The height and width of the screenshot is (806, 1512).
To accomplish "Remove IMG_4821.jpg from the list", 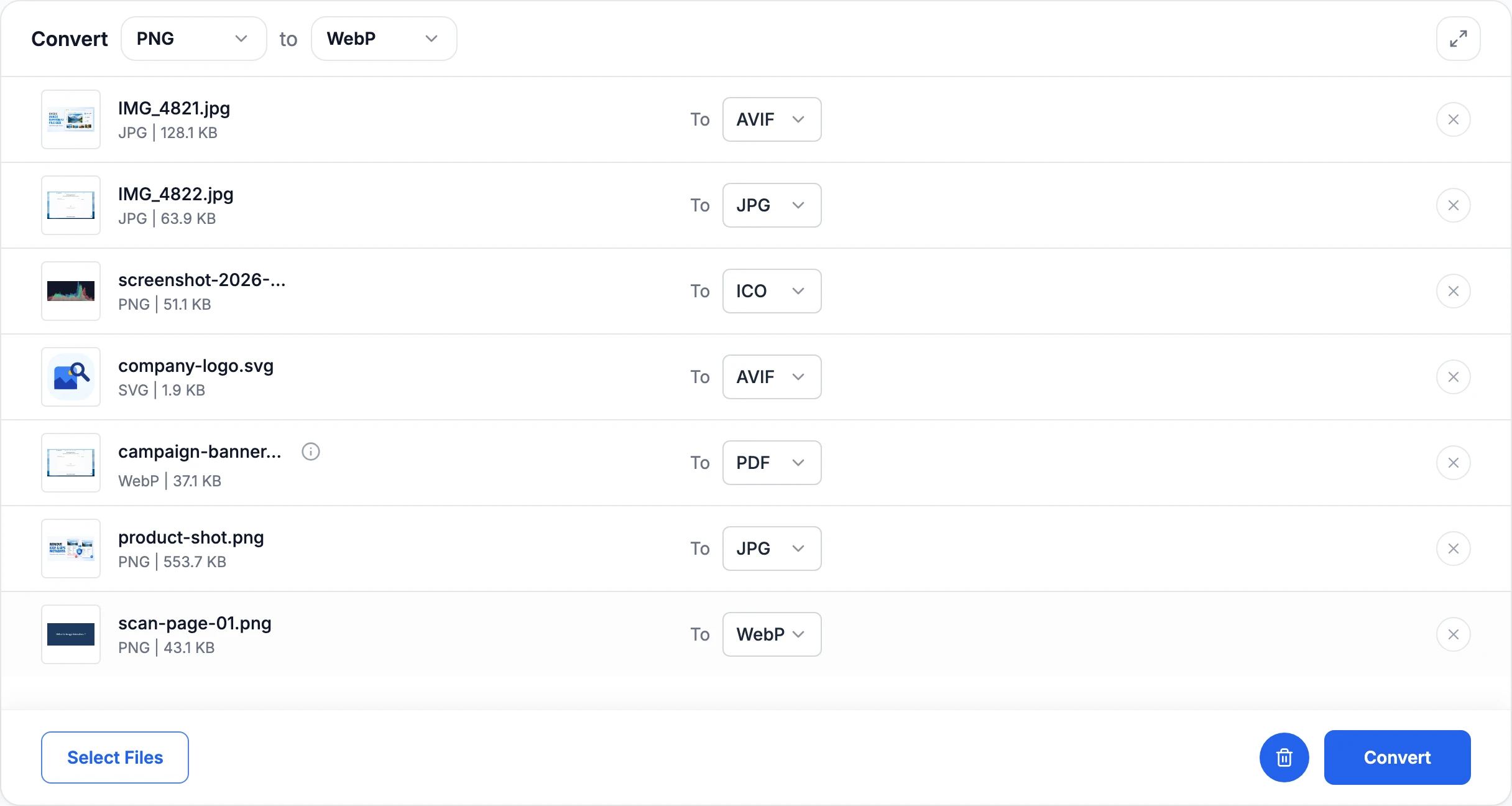I will (1454, 119).
